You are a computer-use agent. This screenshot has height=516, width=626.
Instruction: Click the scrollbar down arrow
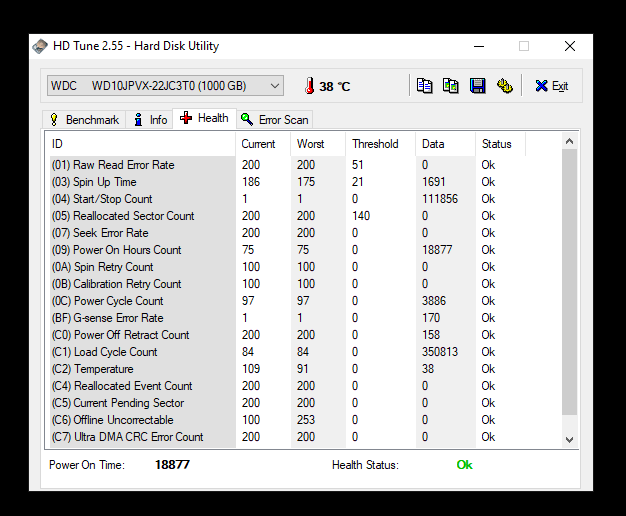(570, 440)
